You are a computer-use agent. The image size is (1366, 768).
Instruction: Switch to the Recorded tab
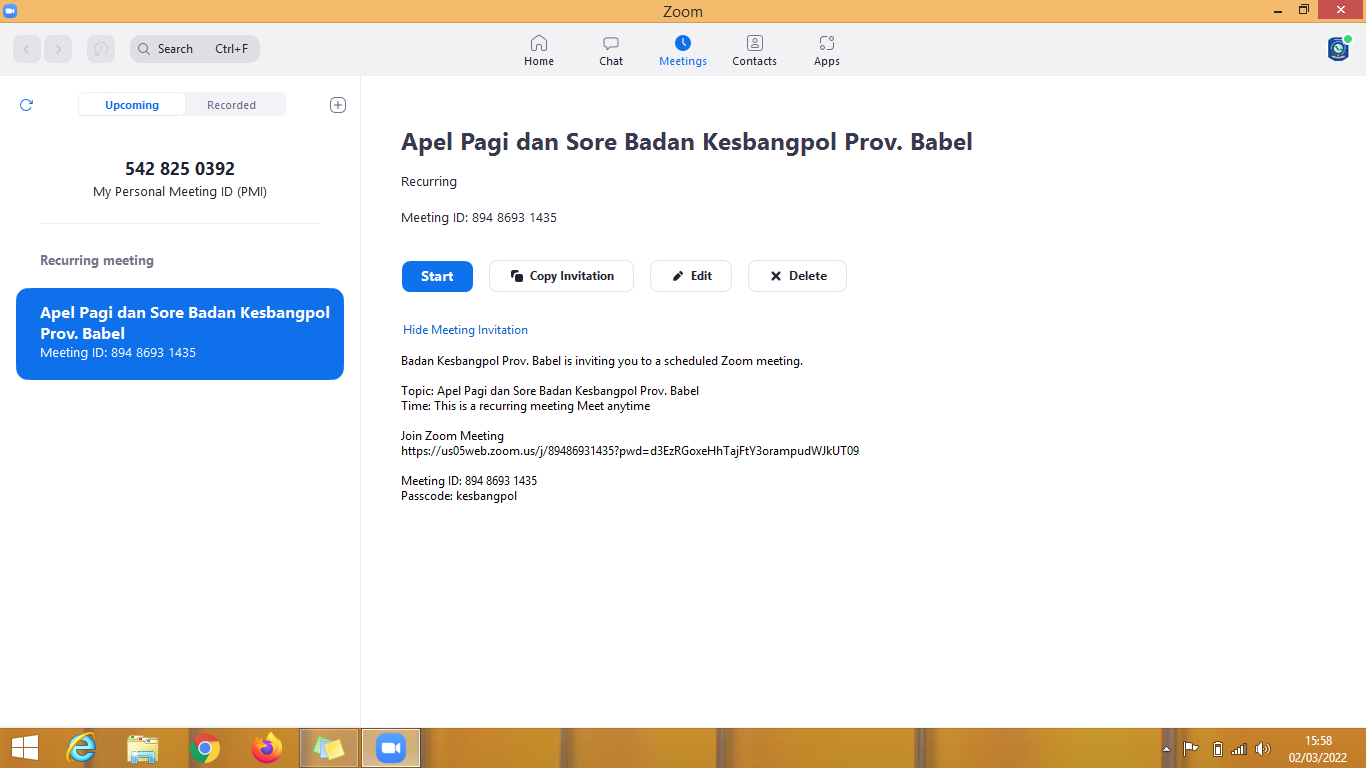tap(231, 105)
